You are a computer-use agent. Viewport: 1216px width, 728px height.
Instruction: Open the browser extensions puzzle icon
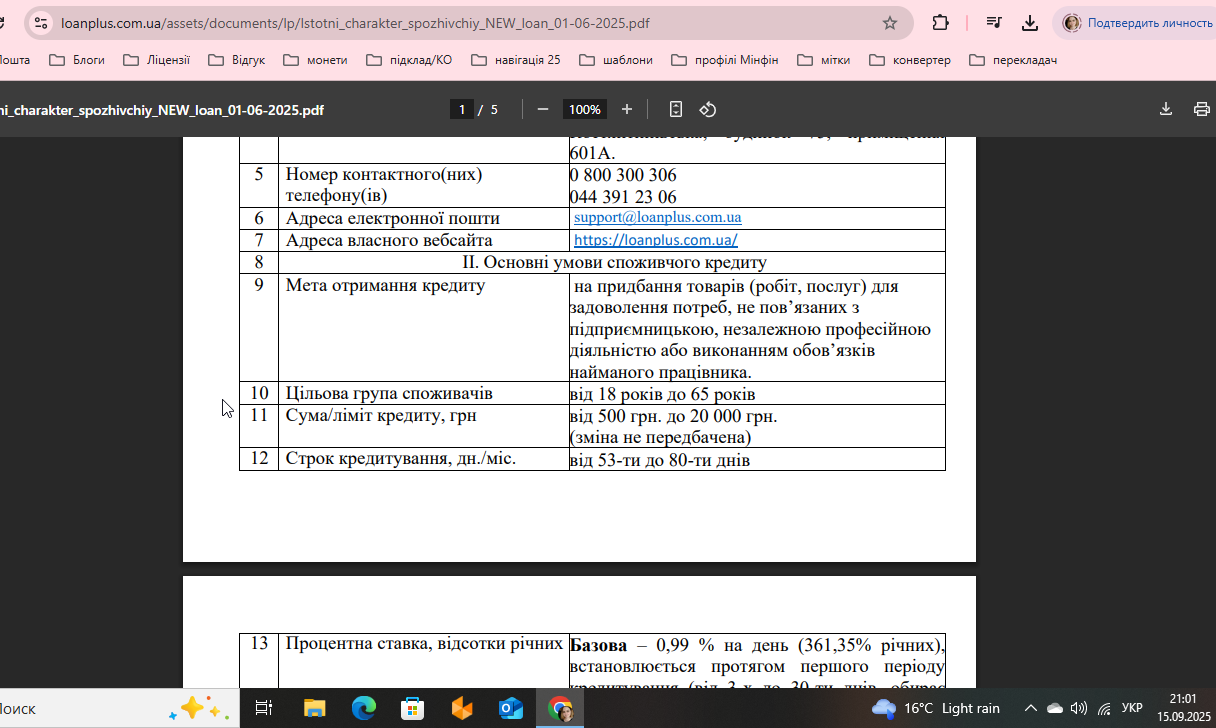click(x=940, y=23)
